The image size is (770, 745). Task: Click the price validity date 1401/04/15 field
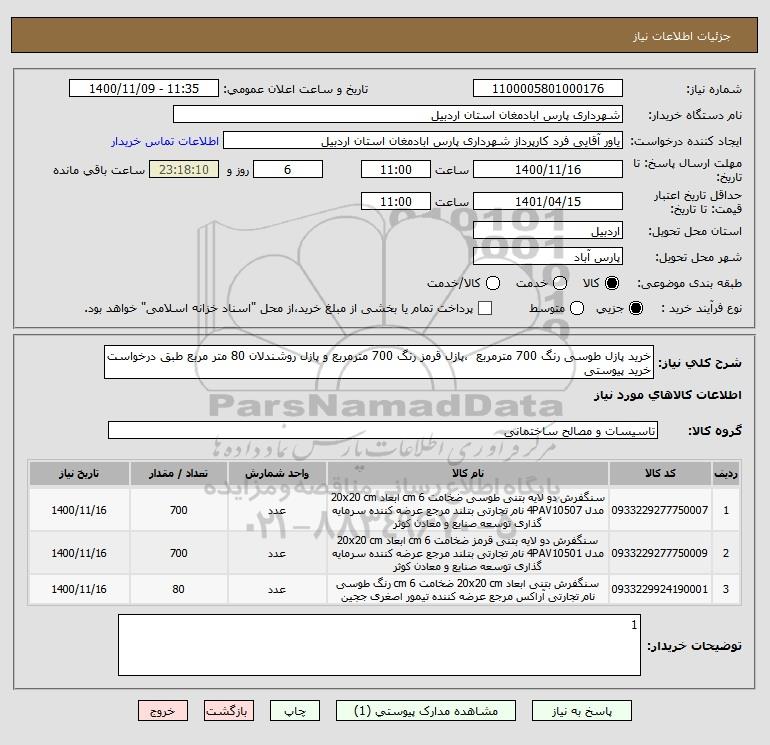(x=548, y=201)
